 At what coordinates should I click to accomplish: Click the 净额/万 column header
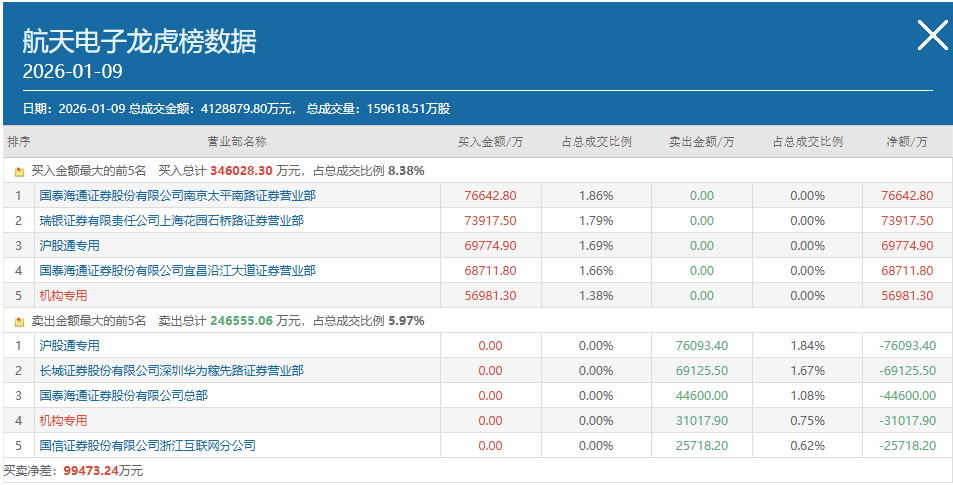[x=907, y=142]
